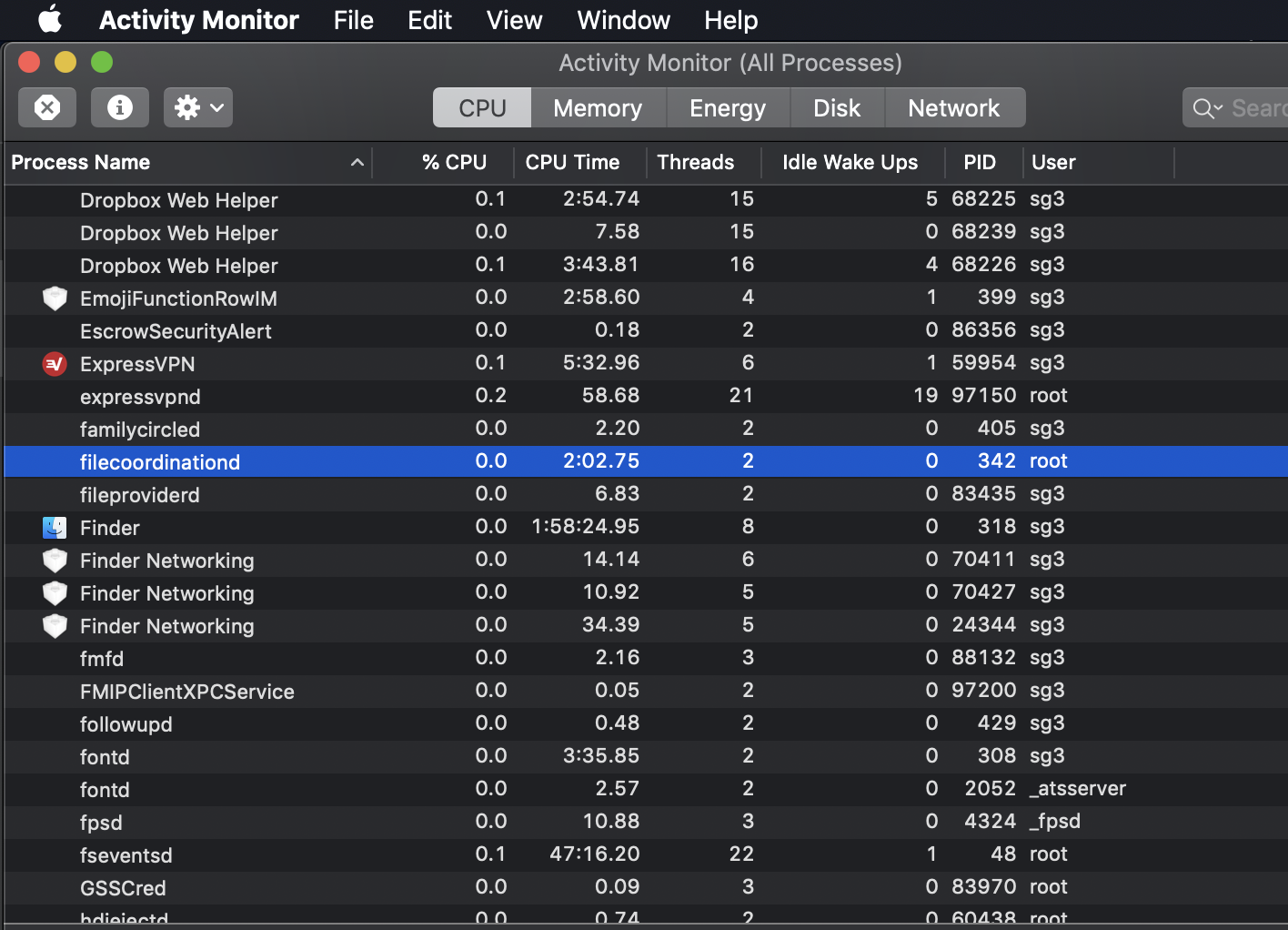Select the filecoordinationd process
The height and width of the screenshot is (930, 1288).
[x=646, y=462]
